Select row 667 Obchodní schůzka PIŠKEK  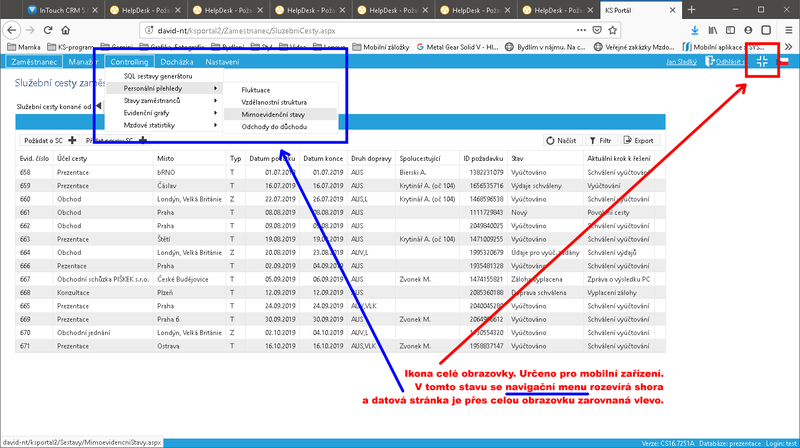(x=340, y=279)
